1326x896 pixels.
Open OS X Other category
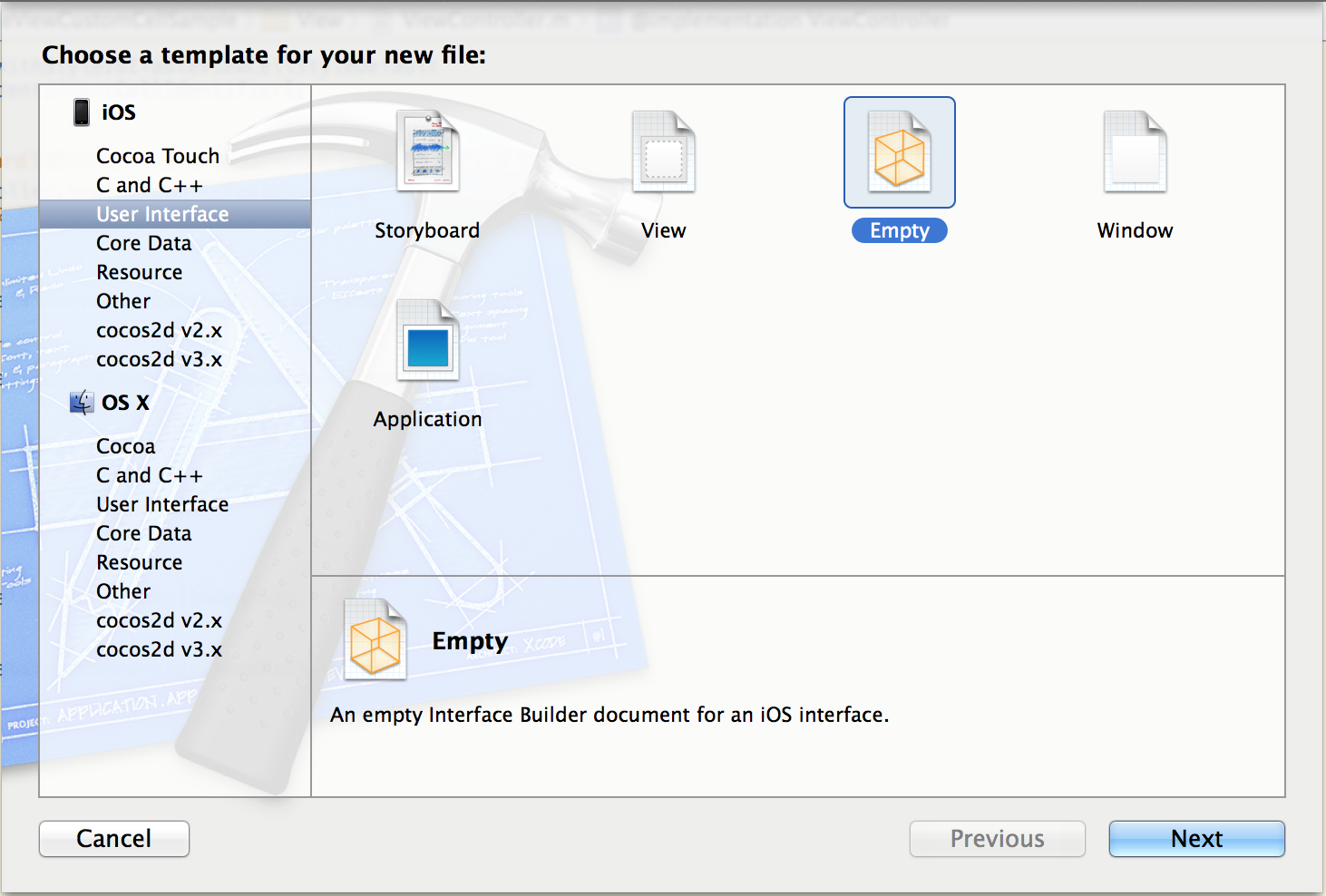click(123, 591)
